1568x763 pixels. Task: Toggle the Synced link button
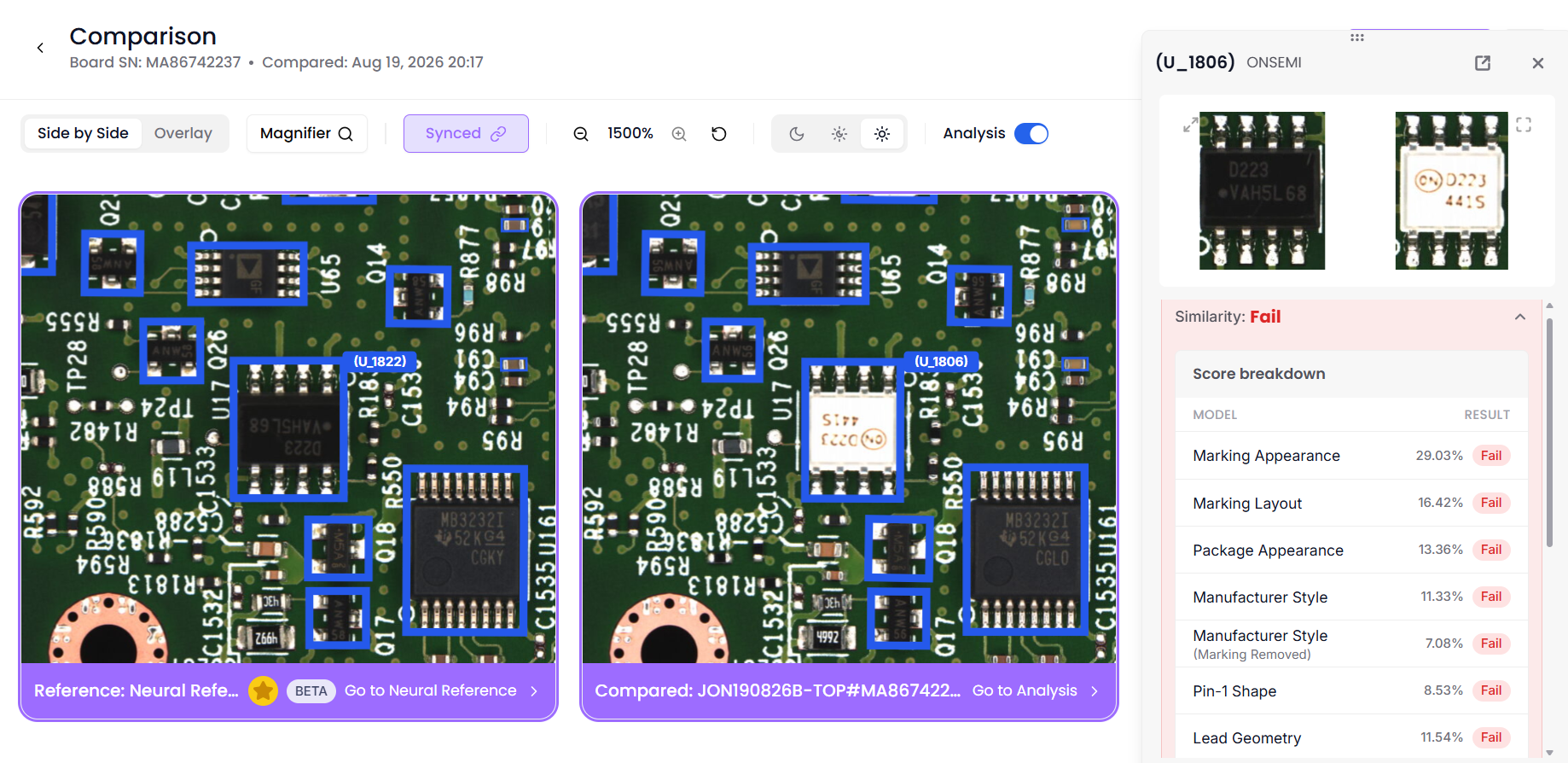click(x=466, y=134)
